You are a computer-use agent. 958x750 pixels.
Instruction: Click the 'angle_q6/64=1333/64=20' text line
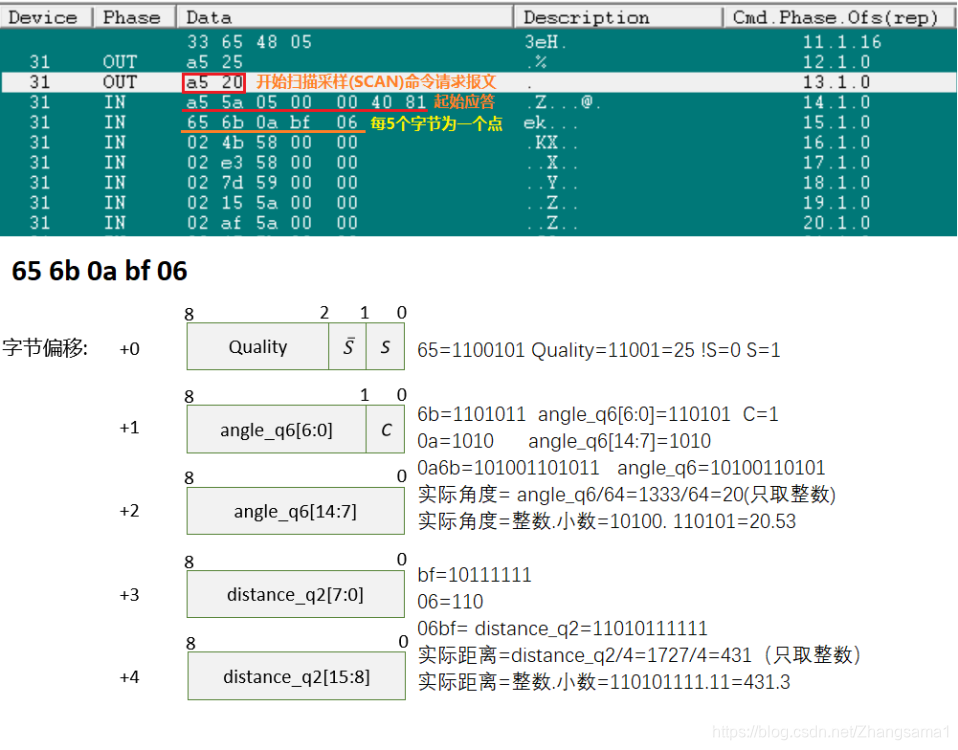(627, 495)
